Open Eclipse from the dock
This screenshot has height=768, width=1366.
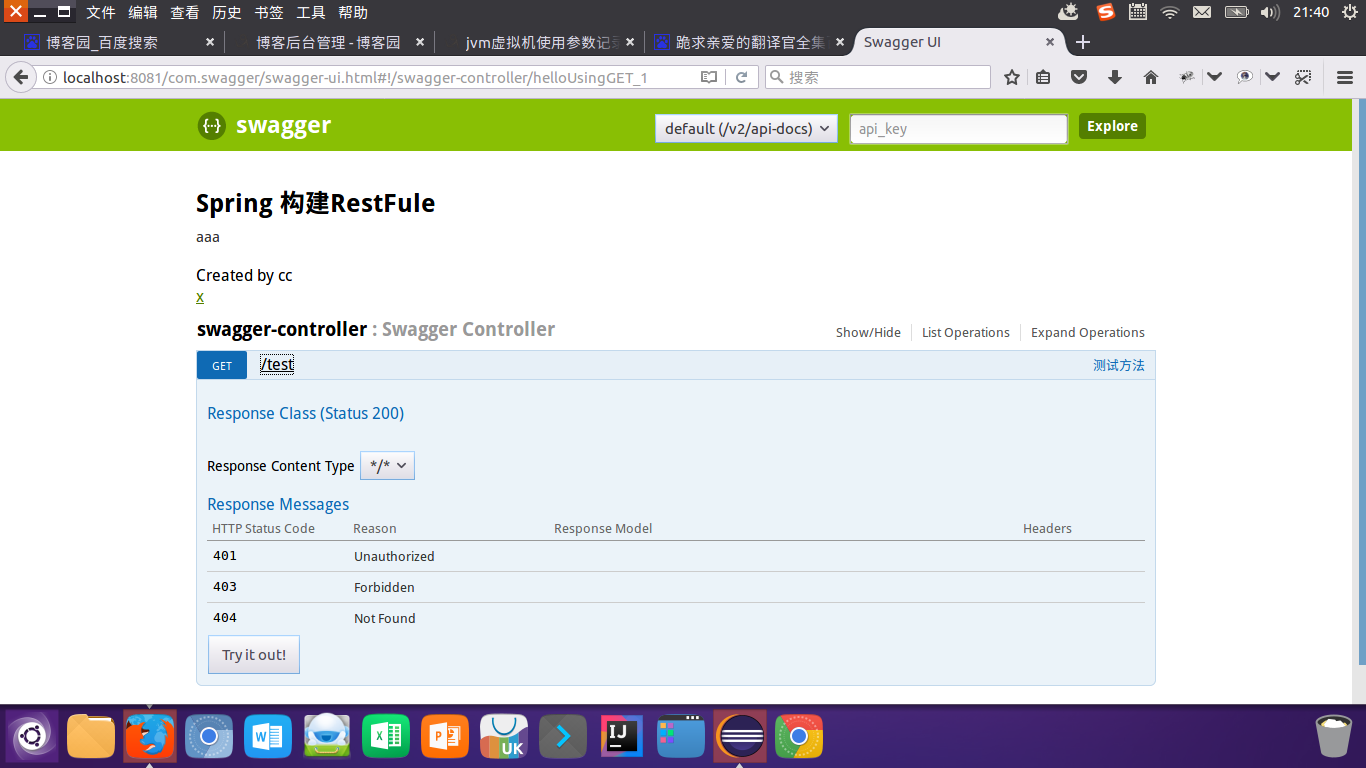(740, 737)
